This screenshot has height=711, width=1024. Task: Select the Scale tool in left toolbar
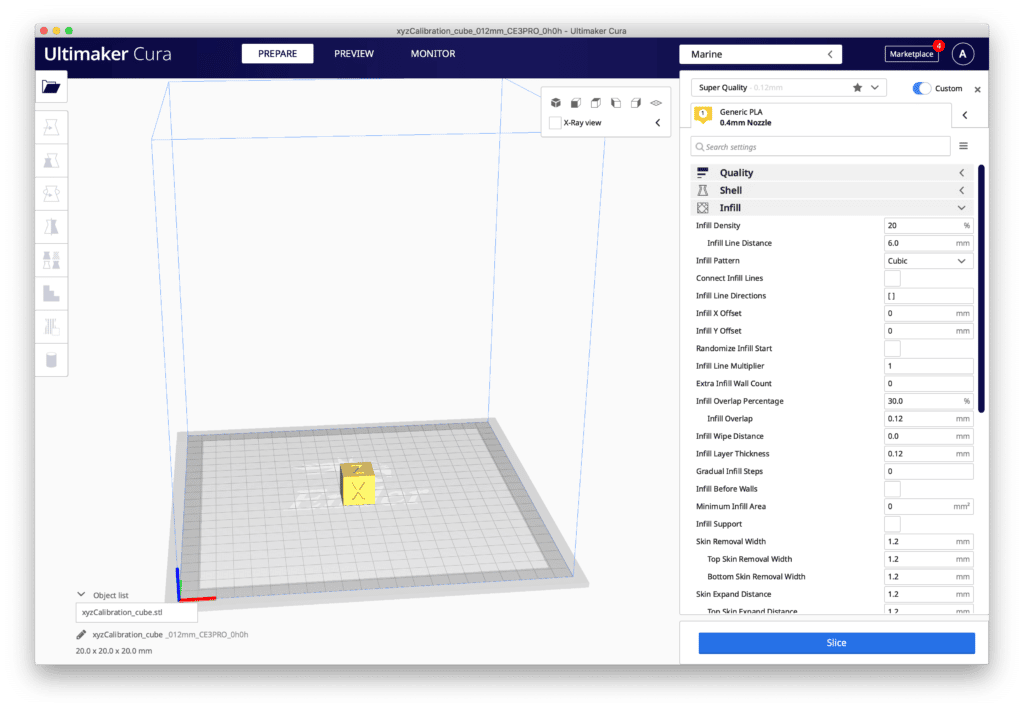coord(51,160)
